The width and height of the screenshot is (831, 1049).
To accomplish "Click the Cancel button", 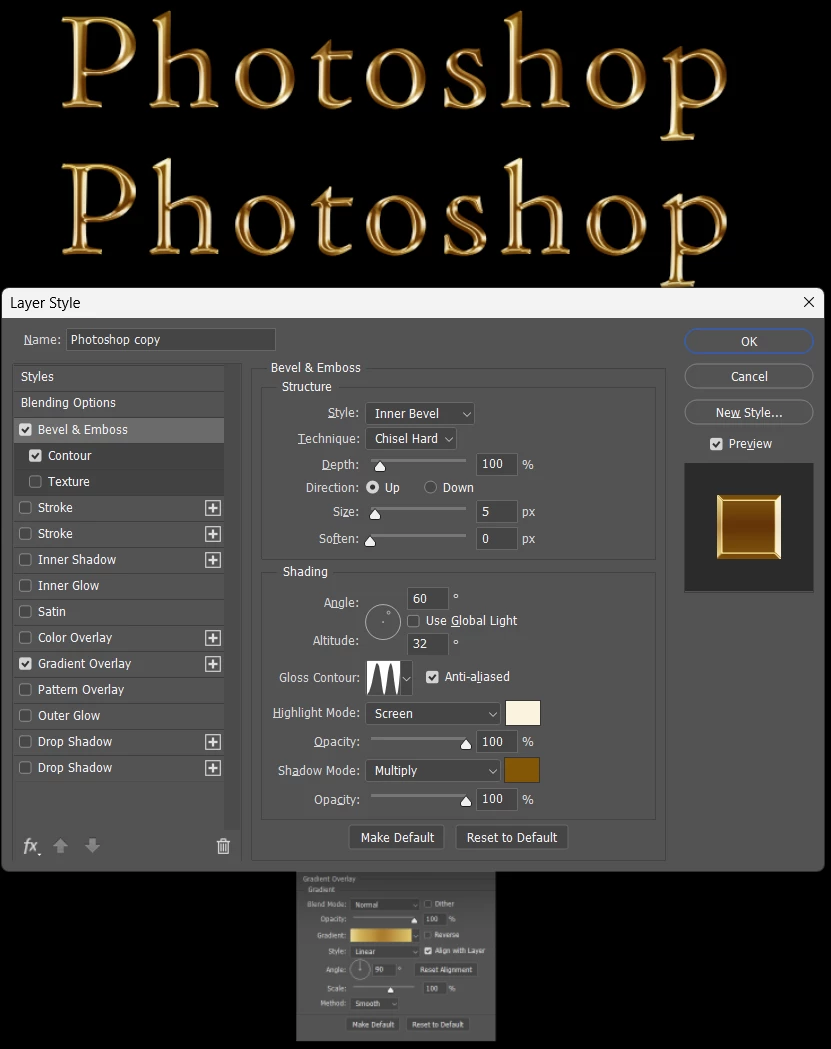I will [x=749, y=377].
